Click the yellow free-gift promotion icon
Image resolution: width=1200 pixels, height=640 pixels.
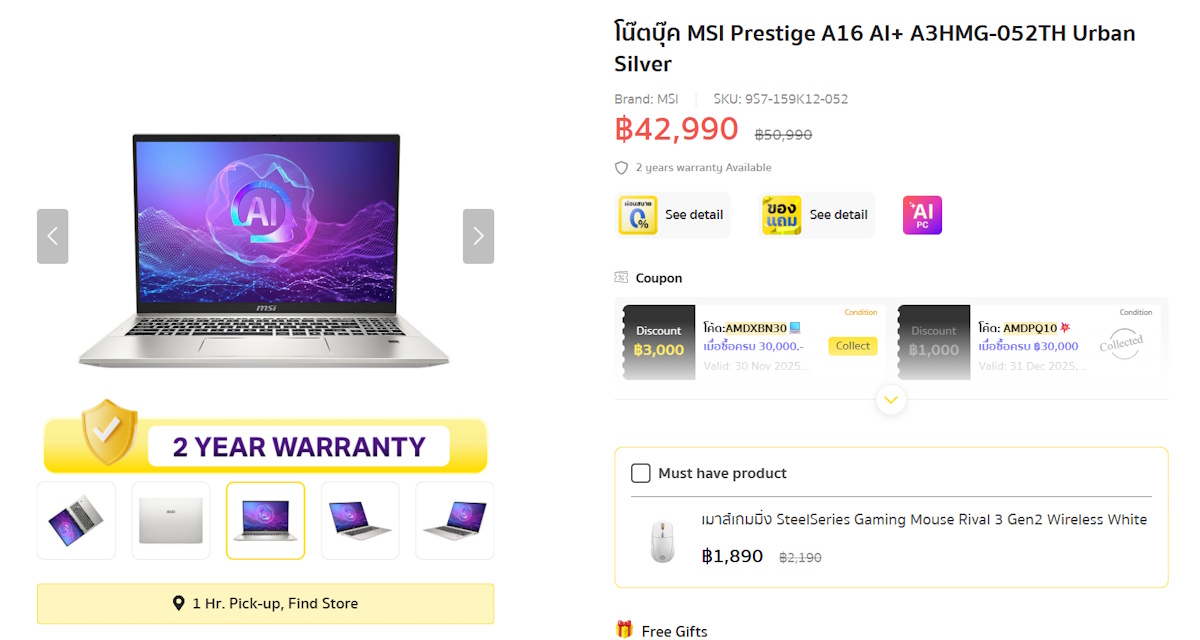click(782, 215)
